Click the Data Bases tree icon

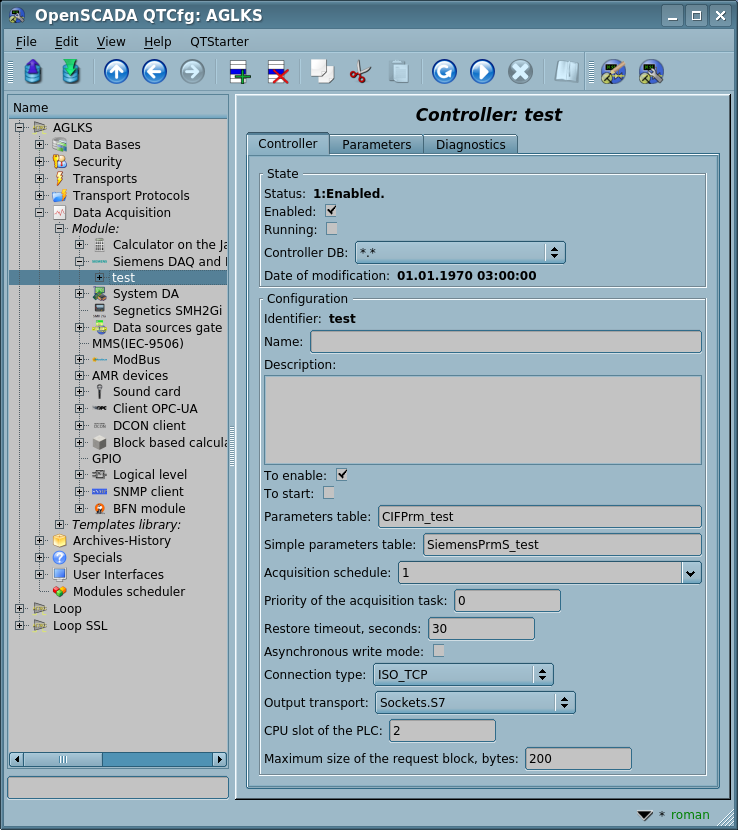point(60,145)
